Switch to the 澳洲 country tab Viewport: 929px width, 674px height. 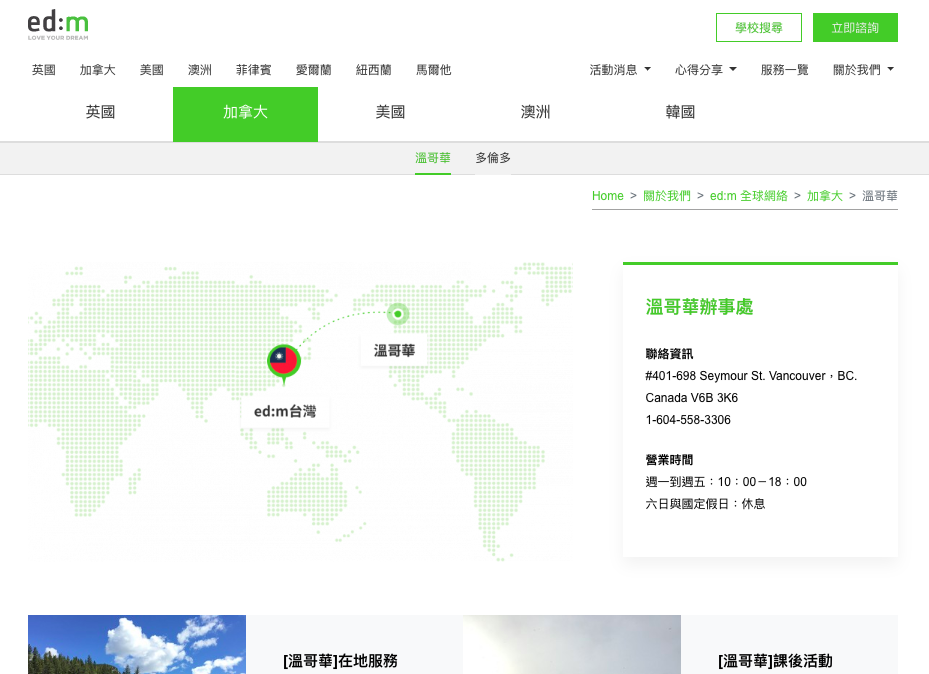[x=536, y=112]
